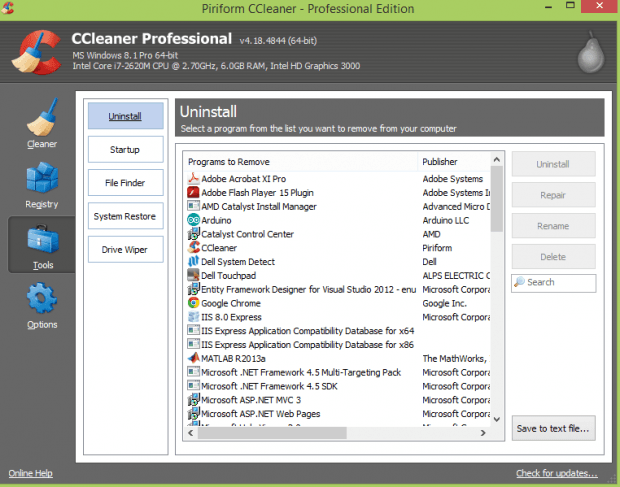Screen dimensions: 620x487
Task: Click the Dell System Detect icon
Action: pos(193,262)
